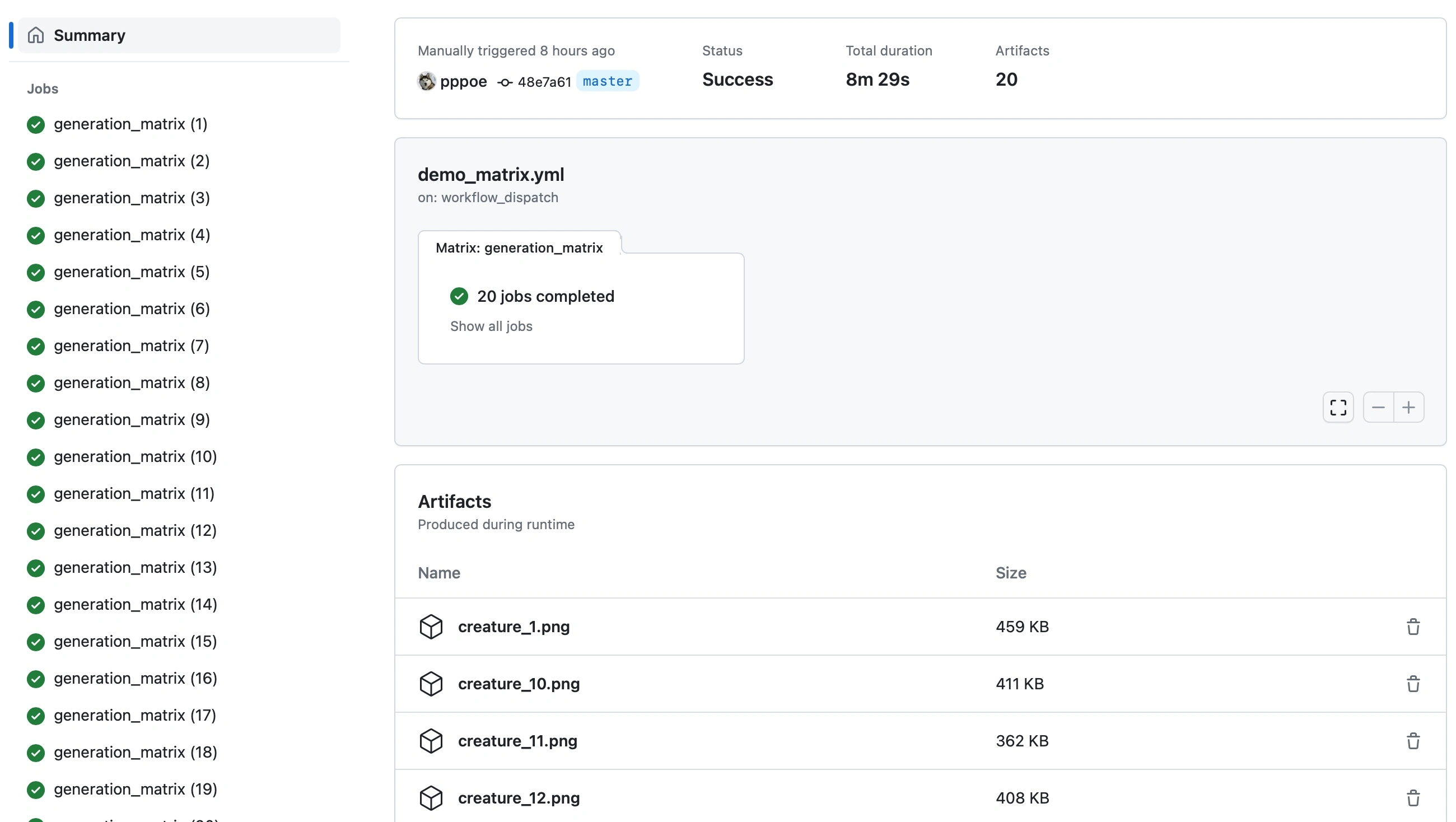The height and width of the screenshot is (822, 1456).
Task: Click trash icon for creature_10.png
Action: click(1412, 684)
